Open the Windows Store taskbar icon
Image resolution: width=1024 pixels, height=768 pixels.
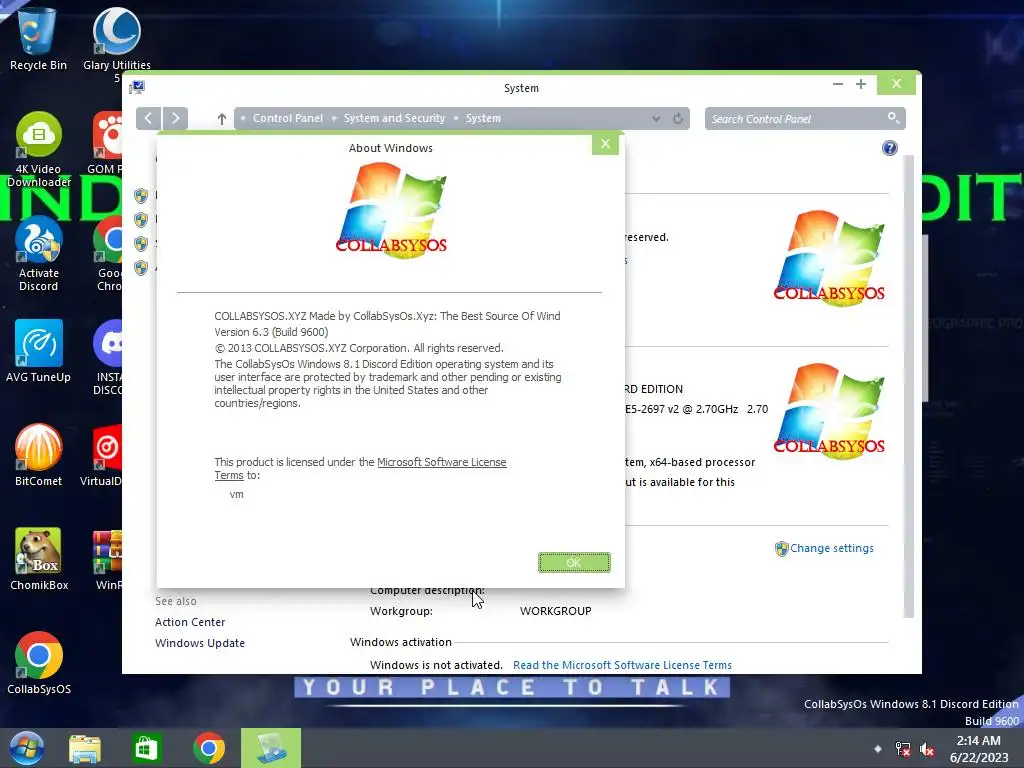(x=146, y=748)
